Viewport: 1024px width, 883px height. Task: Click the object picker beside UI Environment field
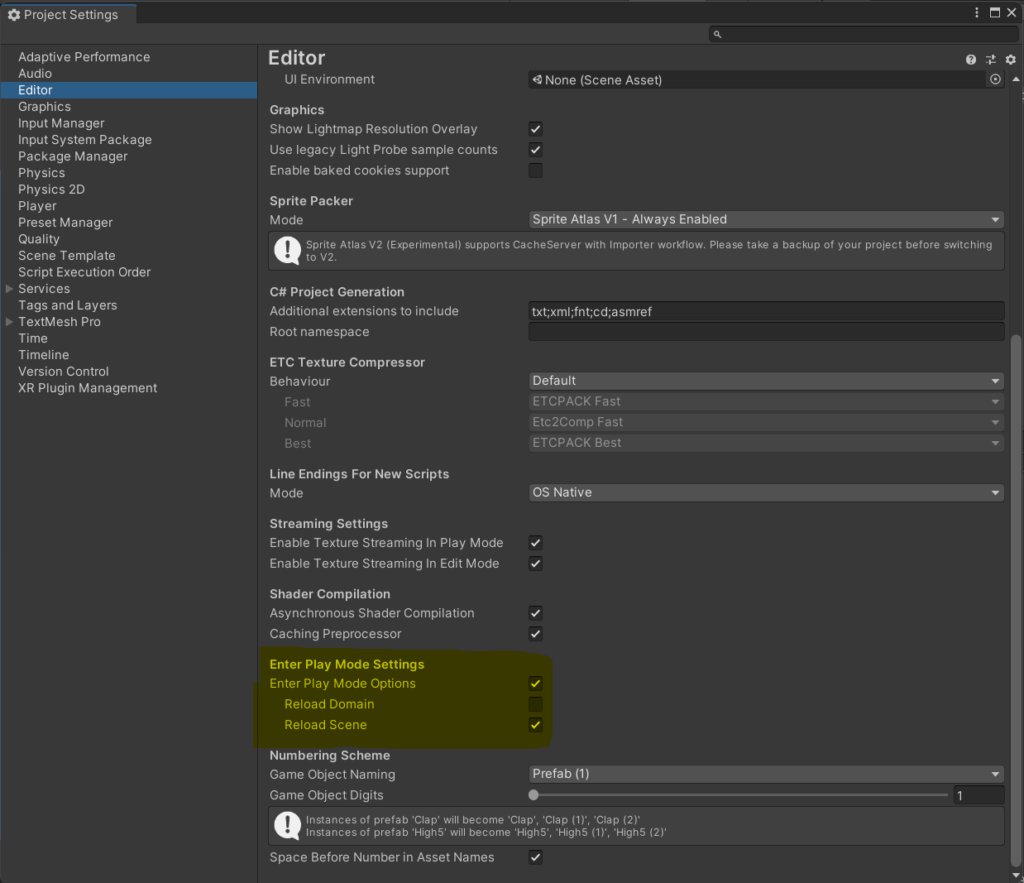(995, 79)
